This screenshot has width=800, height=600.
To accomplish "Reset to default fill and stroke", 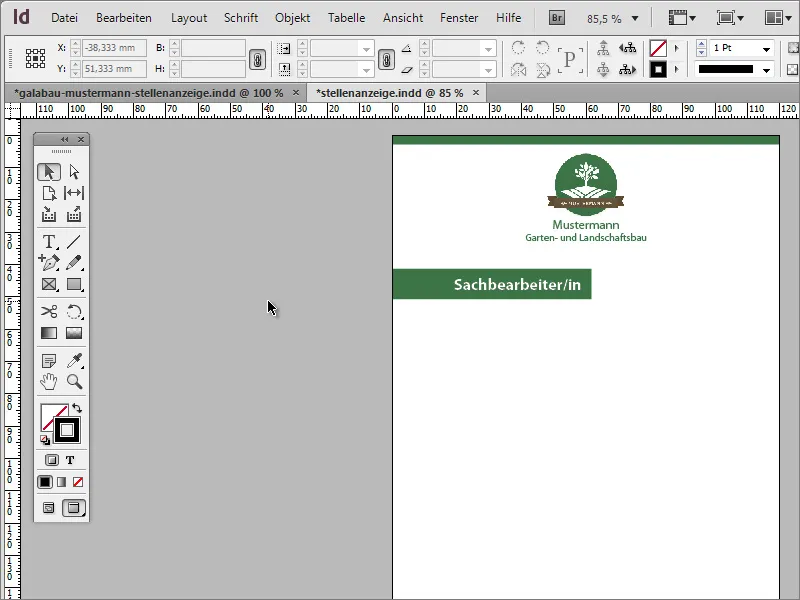I will (45, 440).
